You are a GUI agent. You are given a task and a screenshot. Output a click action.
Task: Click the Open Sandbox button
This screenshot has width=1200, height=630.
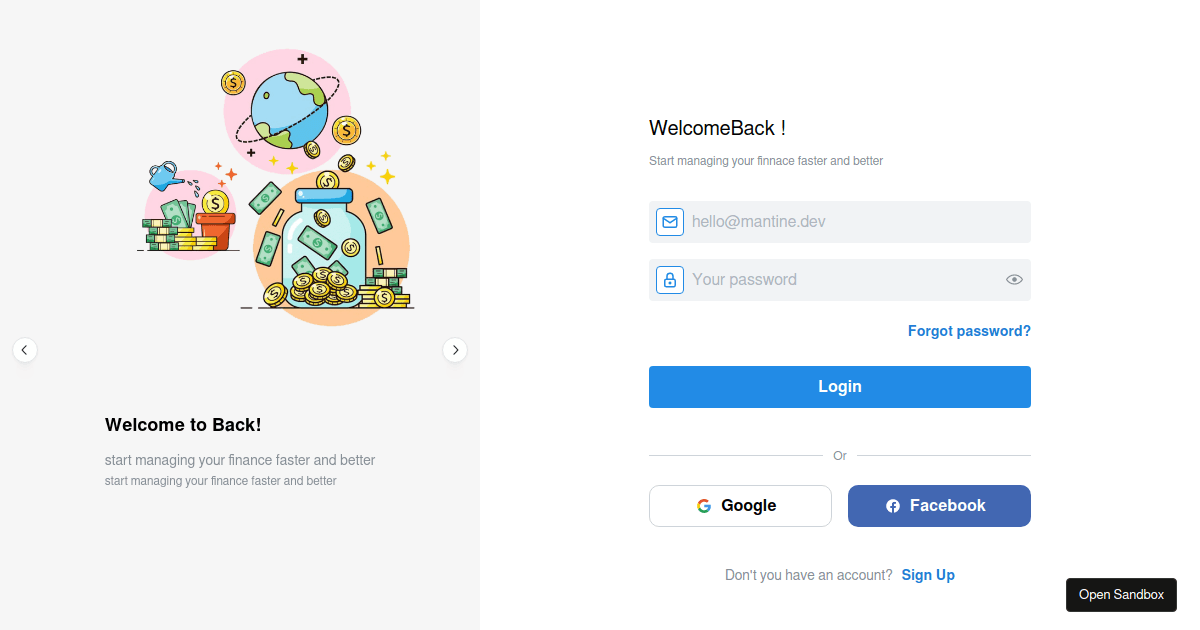[1121, 594]
